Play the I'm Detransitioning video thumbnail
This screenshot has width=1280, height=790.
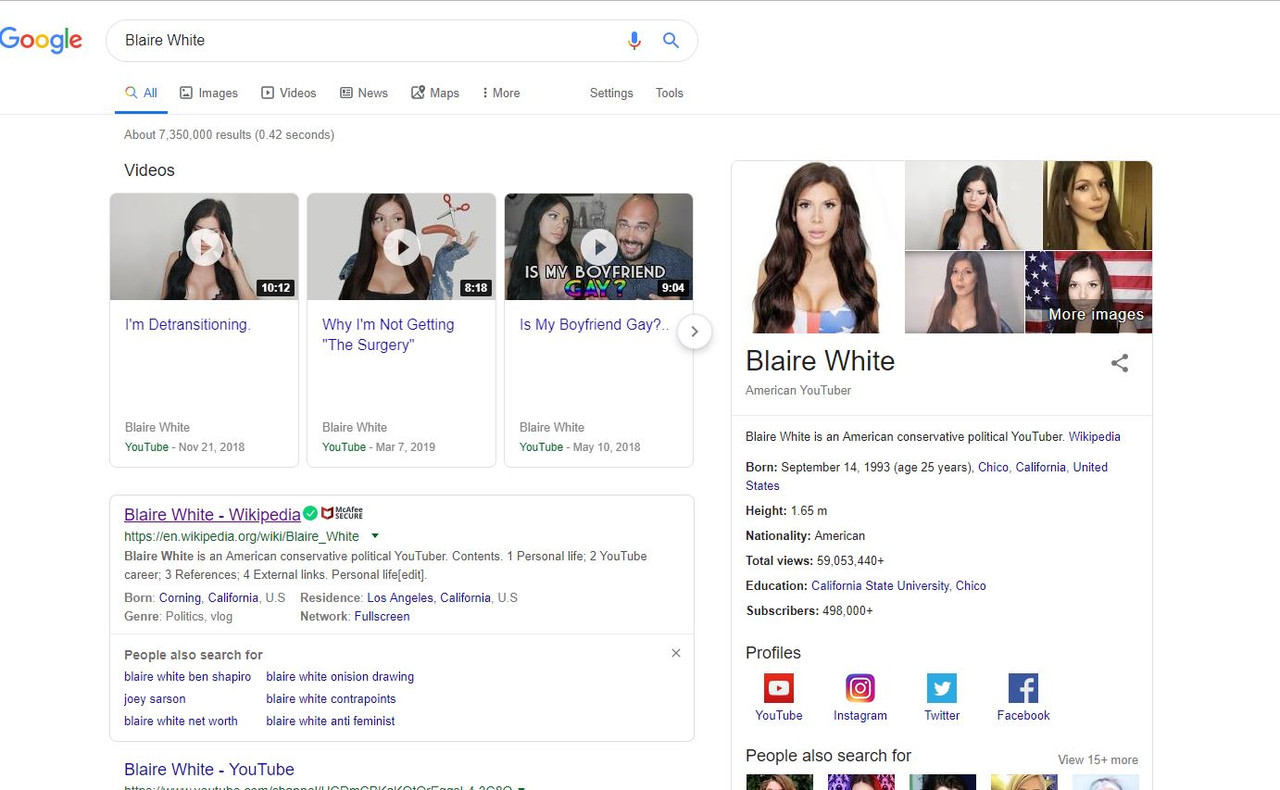pyautogui.click(x=204, y=247)
